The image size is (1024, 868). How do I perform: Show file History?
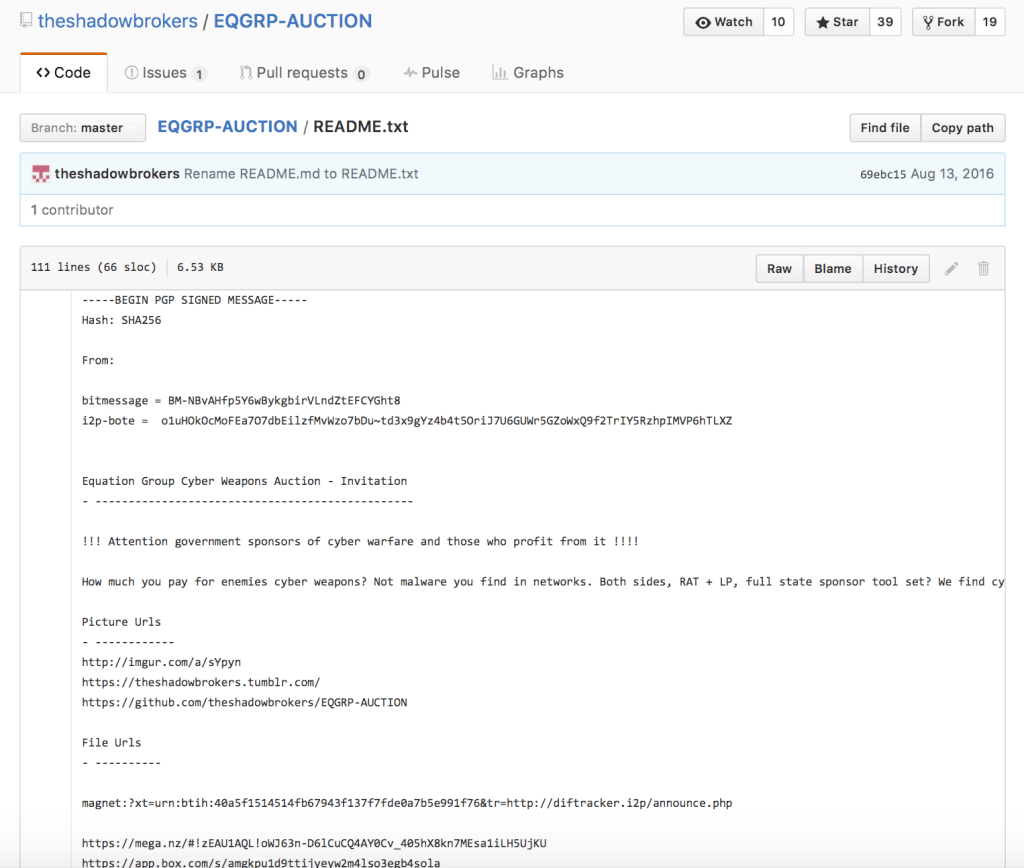895,268
